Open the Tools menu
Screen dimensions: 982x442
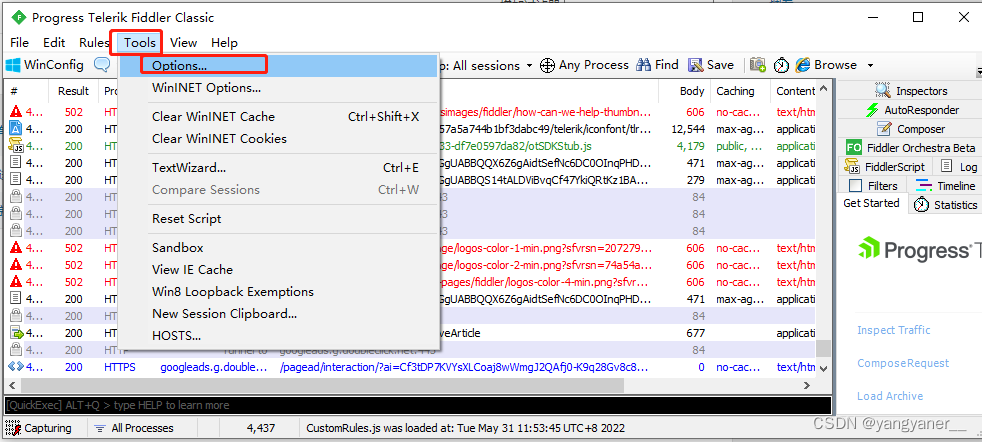pyautogui.click(x=140, y=43)
